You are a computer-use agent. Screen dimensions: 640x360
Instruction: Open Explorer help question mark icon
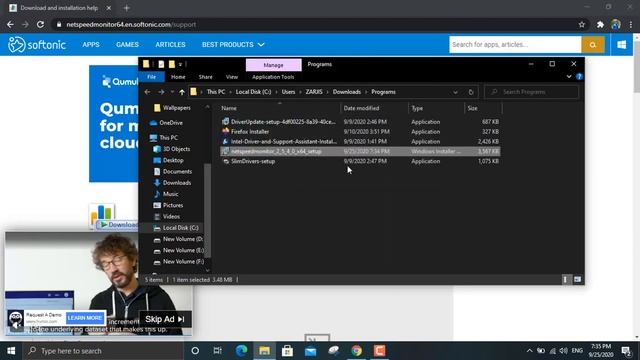tap(579, 76)
